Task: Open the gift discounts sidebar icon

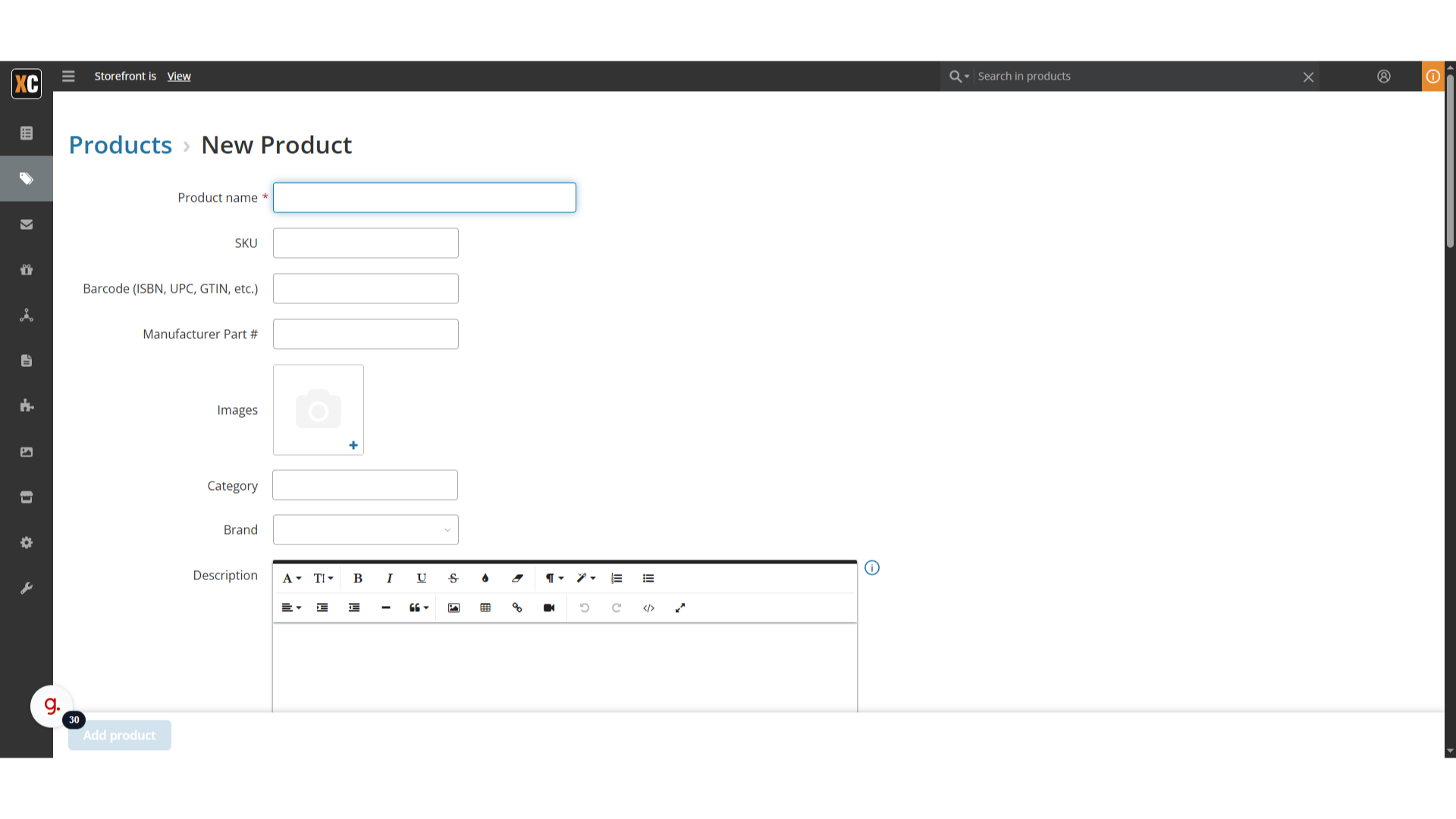Action: [27, 270]
